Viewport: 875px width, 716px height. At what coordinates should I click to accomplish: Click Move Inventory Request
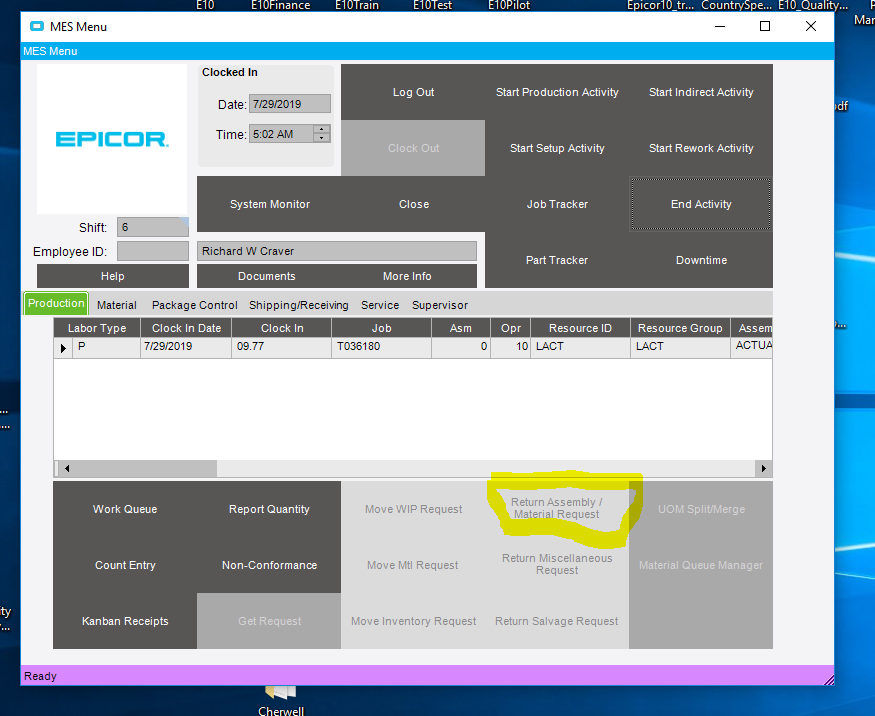pos(413,621)
